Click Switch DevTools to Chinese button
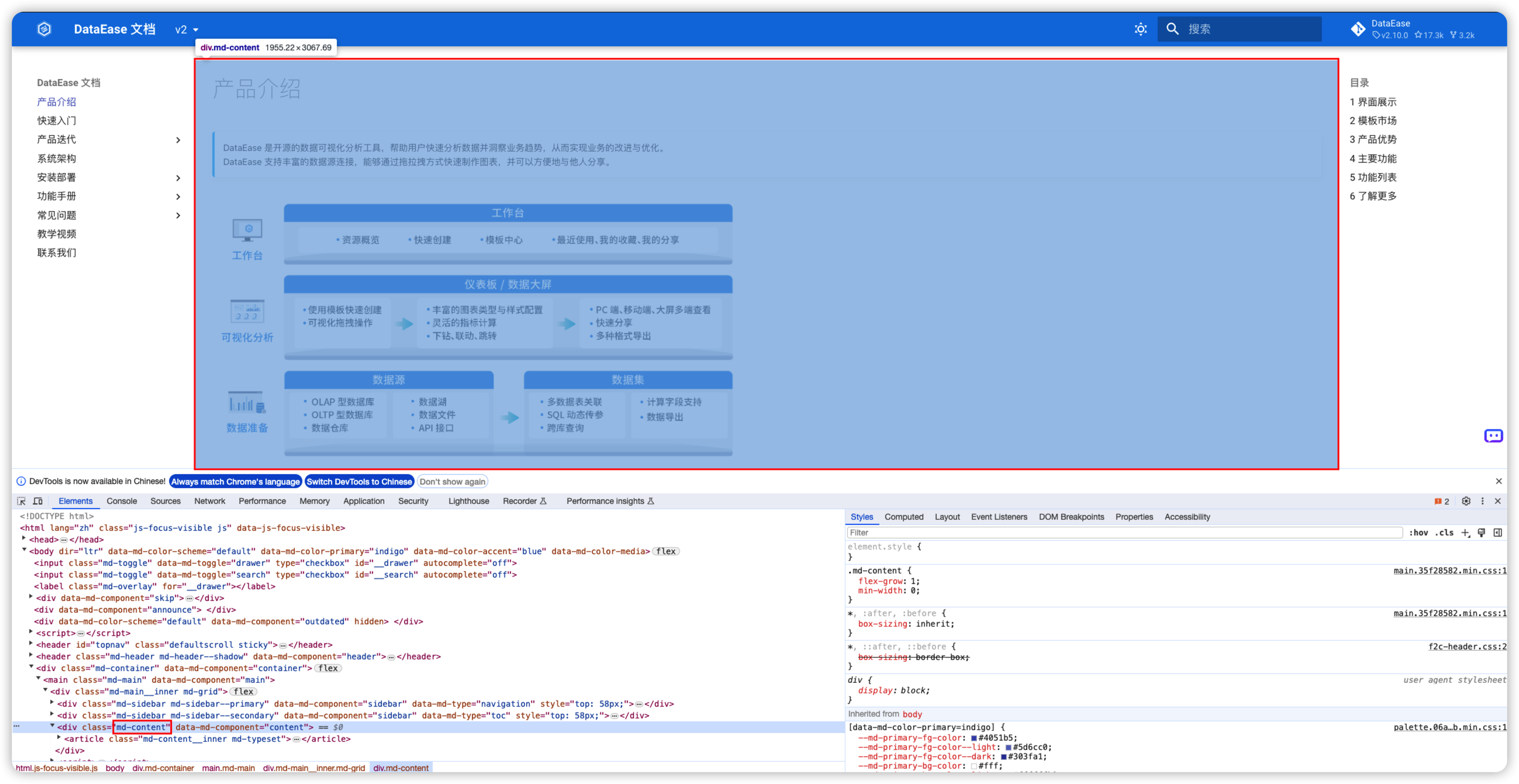1519x784 pixels. (359, 482)
